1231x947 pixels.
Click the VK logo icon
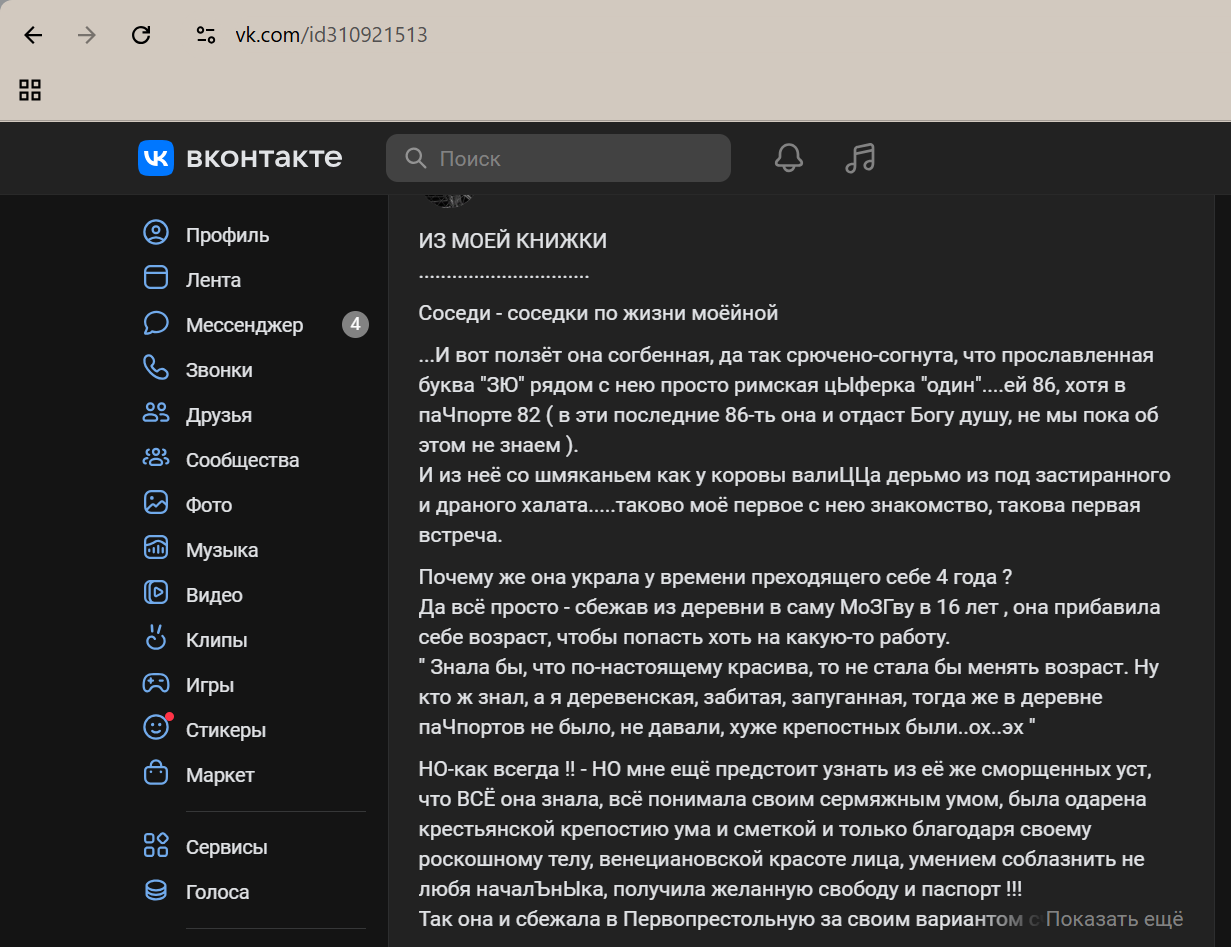coord(156,158)
